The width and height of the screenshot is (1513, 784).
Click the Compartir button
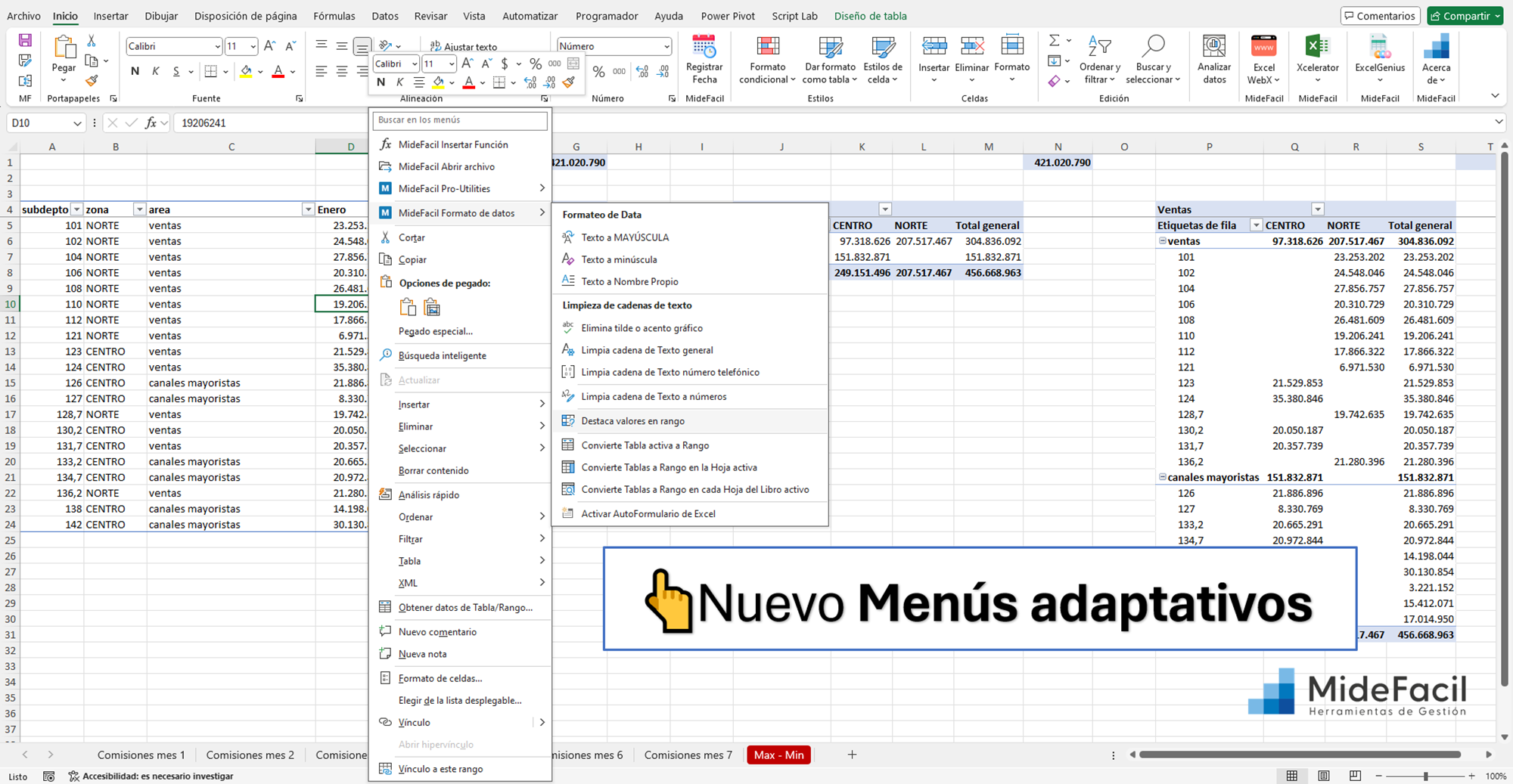coord(1465,16)
